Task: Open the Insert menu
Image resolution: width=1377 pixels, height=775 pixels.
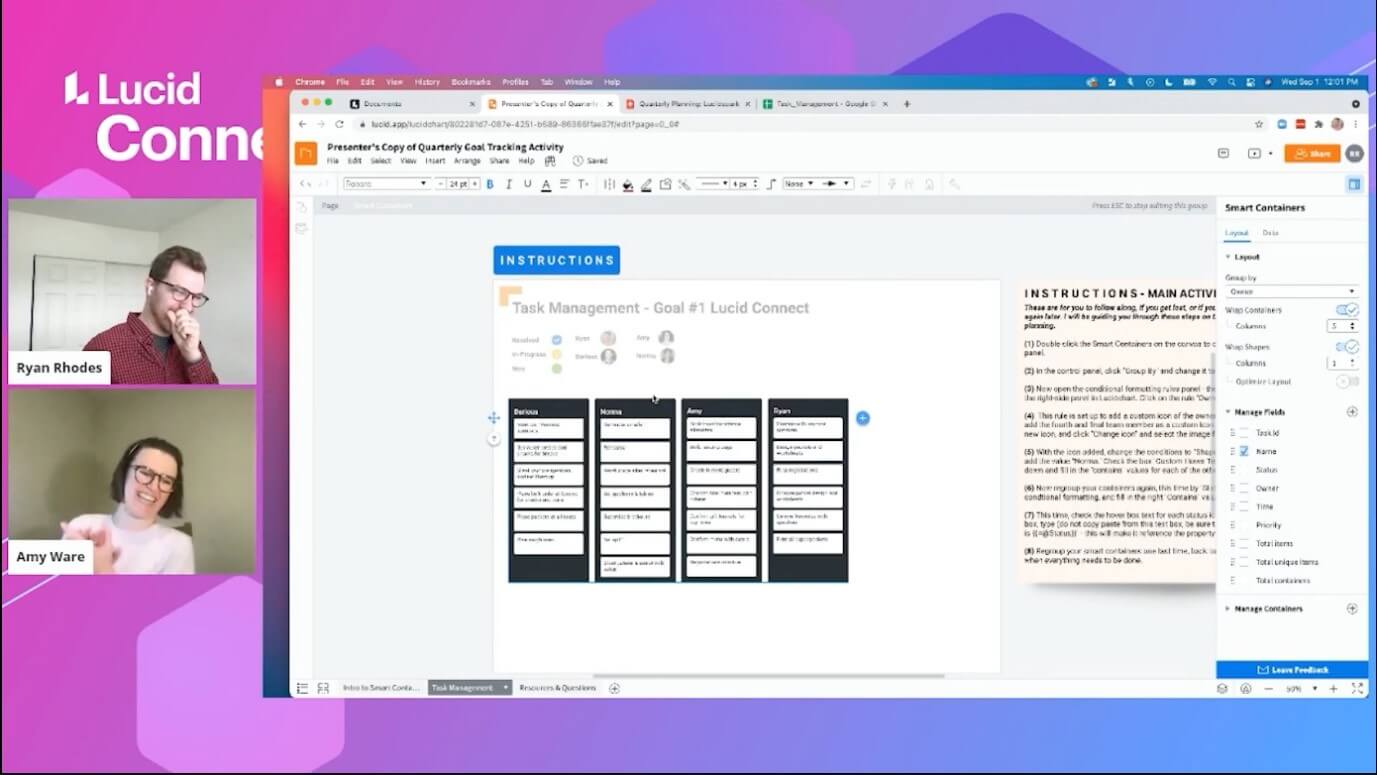Action: coord(435,161)
